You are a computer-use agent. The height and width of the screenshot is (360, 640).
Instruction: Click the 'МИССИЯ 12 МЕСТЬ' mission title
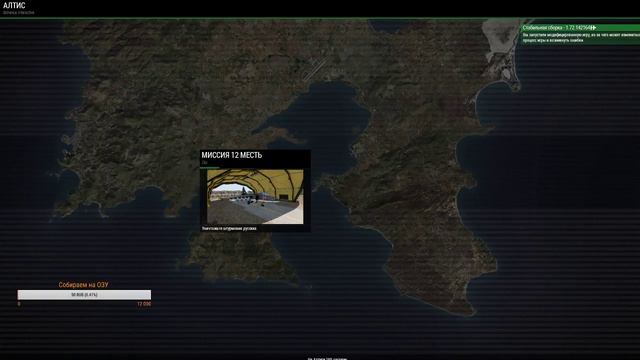coord(231,155)
